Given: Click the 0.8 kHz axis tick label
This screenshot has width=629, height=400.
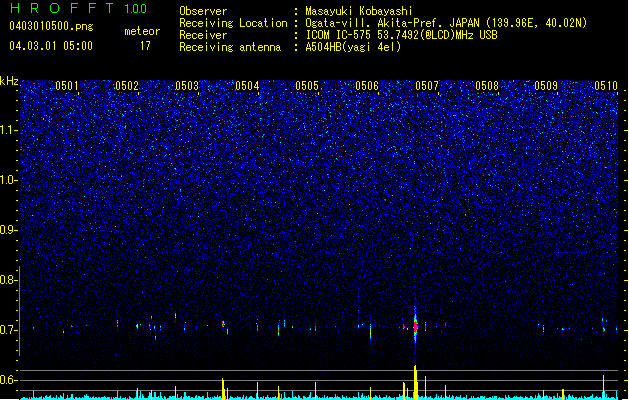Looking at the screenshot, I should coord(9,280).
